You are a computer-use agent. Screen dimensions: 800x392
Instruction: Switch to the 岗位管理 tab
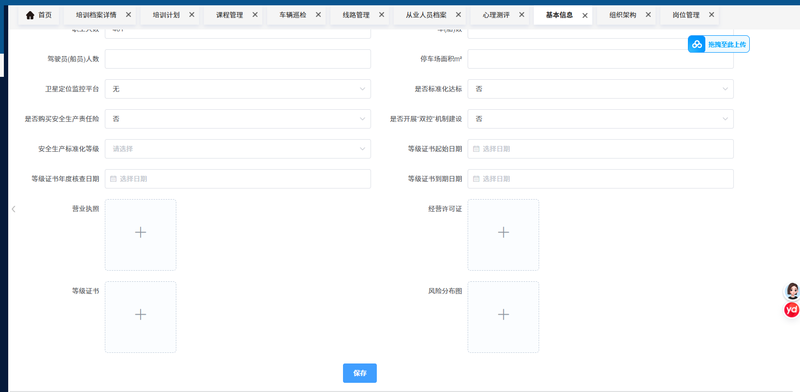pos(686,15)
